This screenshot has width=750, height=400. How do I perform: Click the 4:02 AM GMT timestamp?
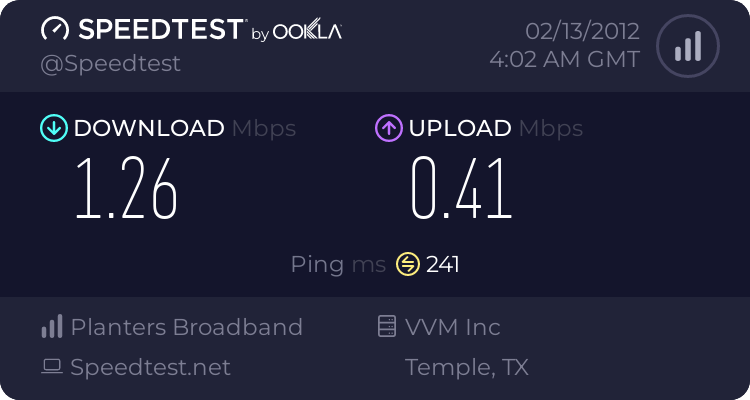(x=565, y=60)
